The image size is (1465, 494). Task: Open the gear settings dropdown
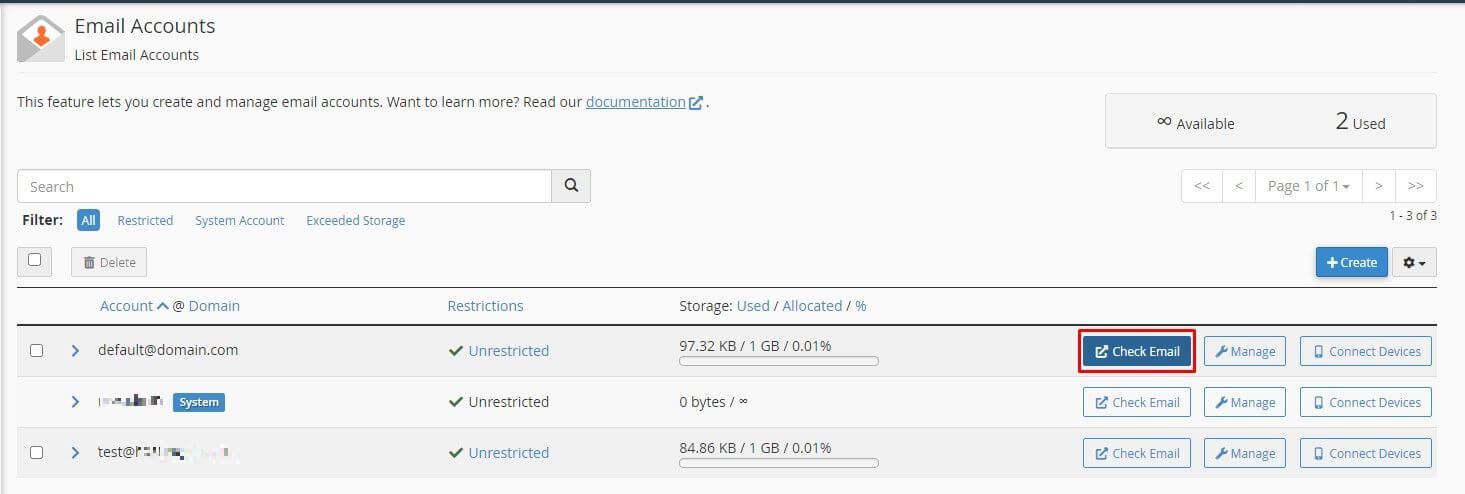pyautogui.click(x=1414, y=262)
